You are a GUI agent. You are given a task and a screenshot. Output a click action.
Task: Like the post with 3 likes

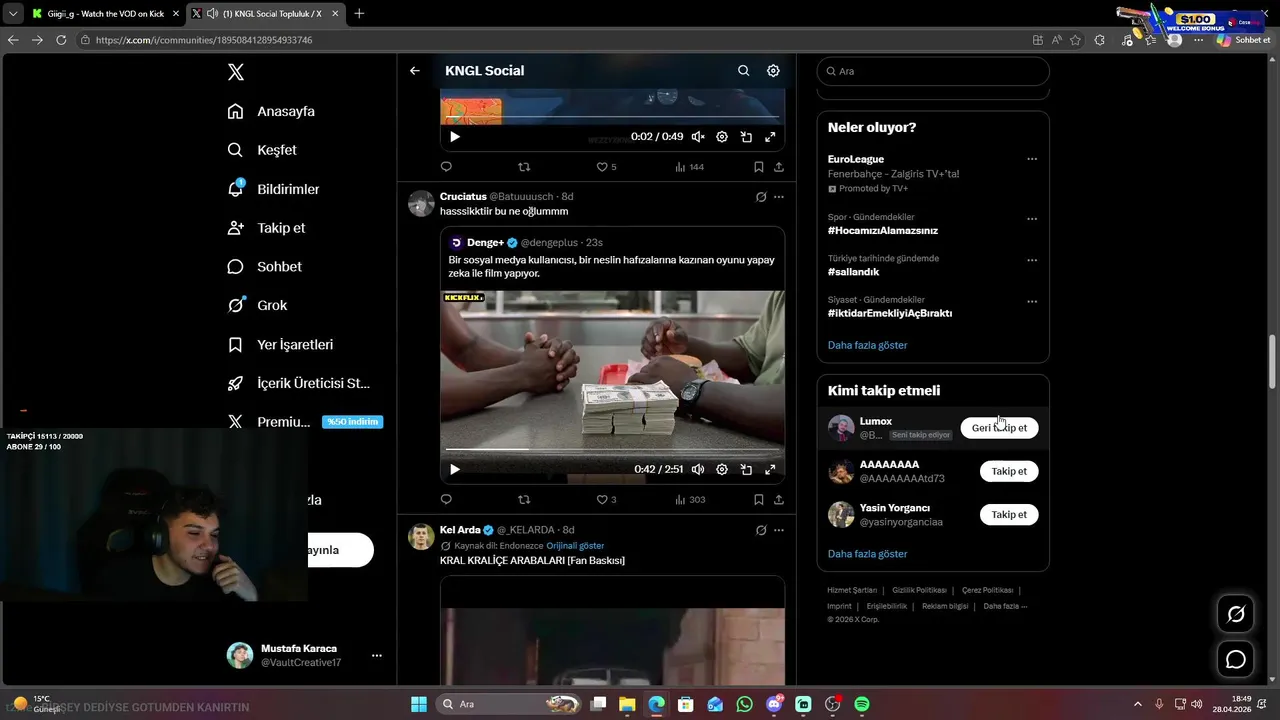click(x=606, y=499)
